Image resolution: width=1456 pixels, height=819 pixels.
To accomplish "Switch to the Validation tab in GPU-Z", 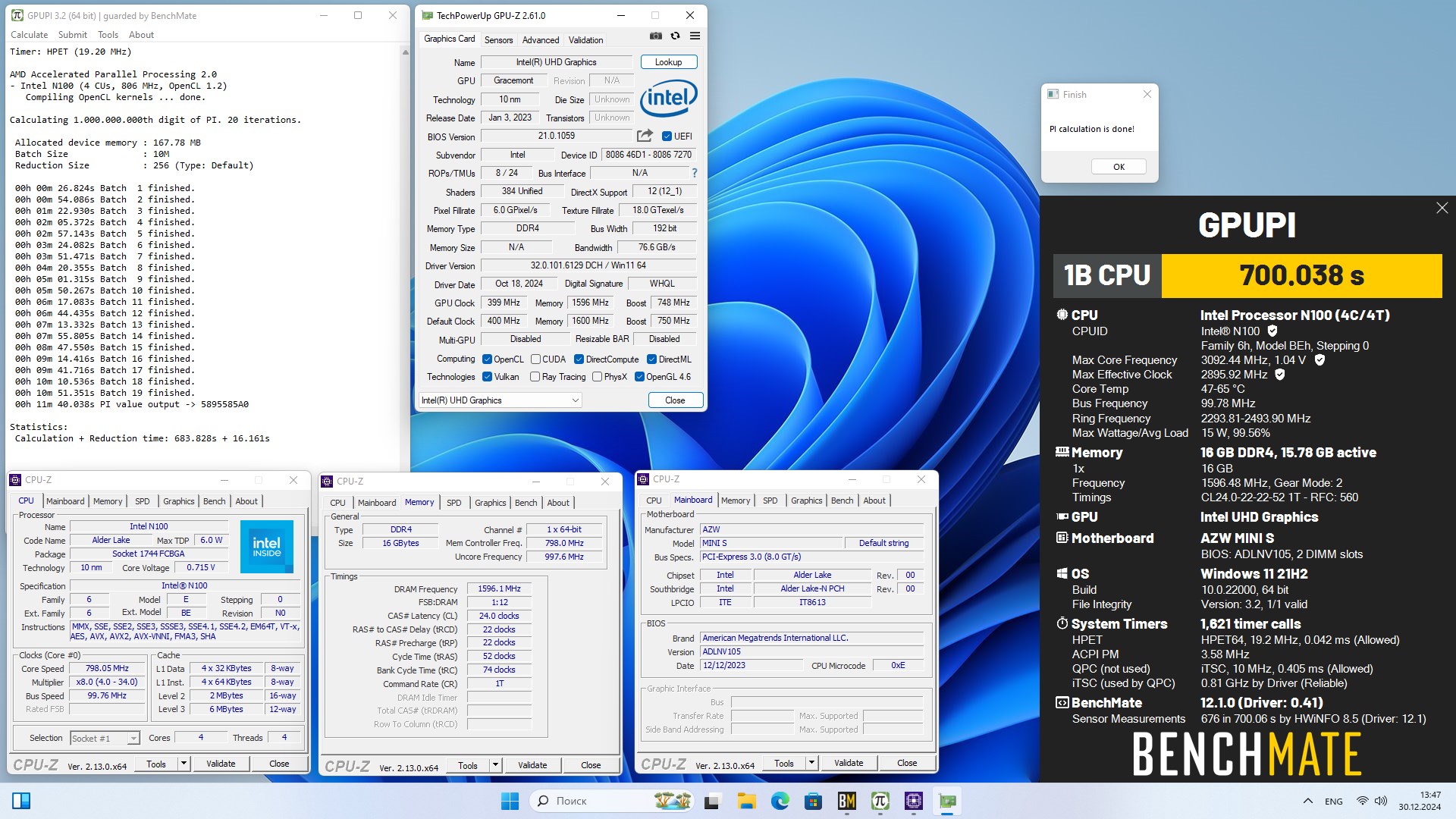I will 586,40.
